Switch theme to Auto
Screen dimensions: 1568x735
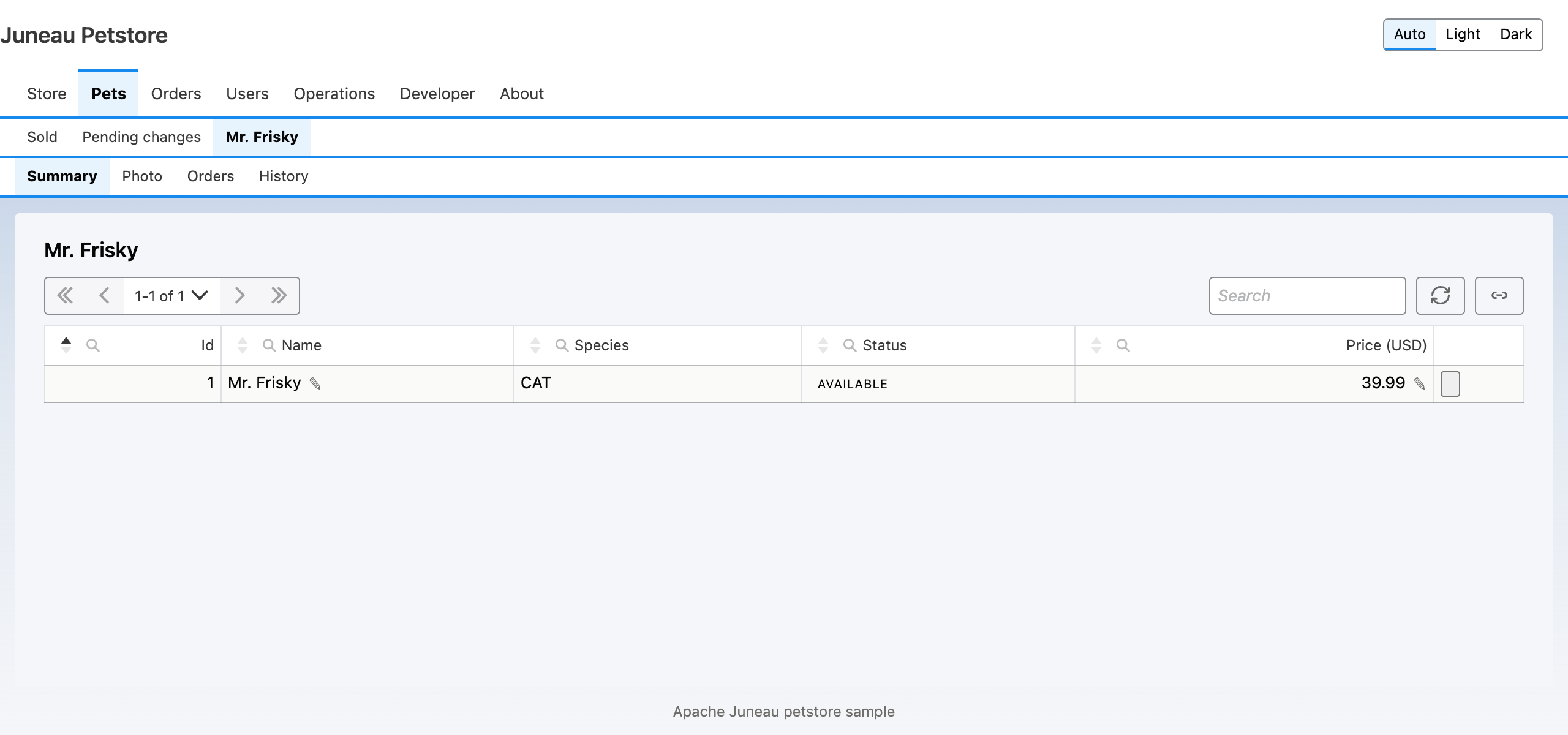1409,34
